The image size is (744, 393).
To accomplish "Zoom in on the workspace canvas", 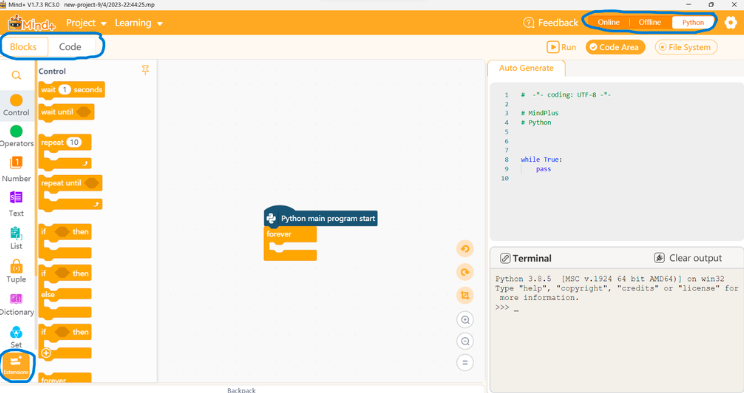I will pyautogui.click(x=465, y=320).
